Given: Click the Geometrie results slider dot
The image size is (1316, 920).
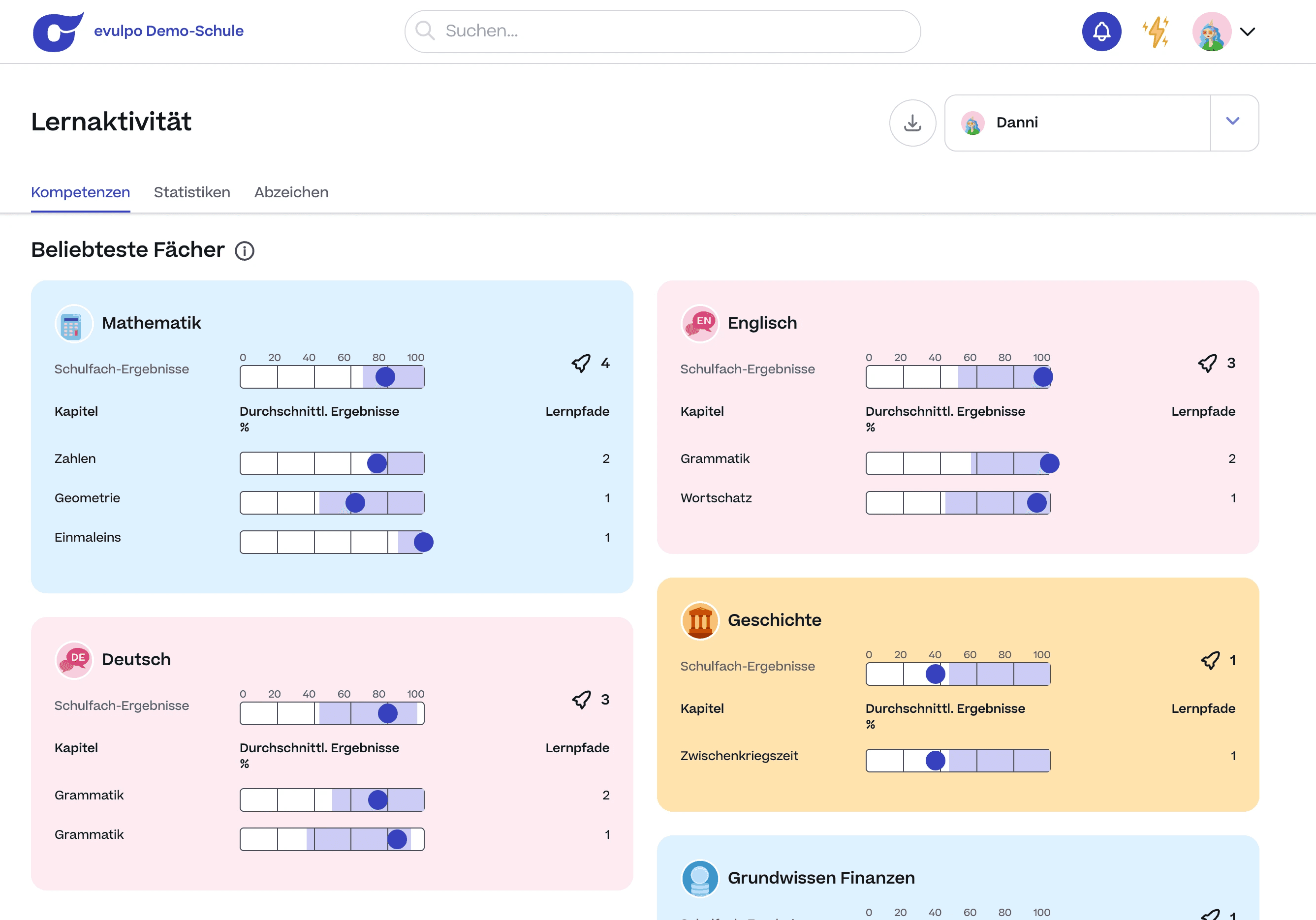Looking at the screenshot, I should tap(355, 503).
